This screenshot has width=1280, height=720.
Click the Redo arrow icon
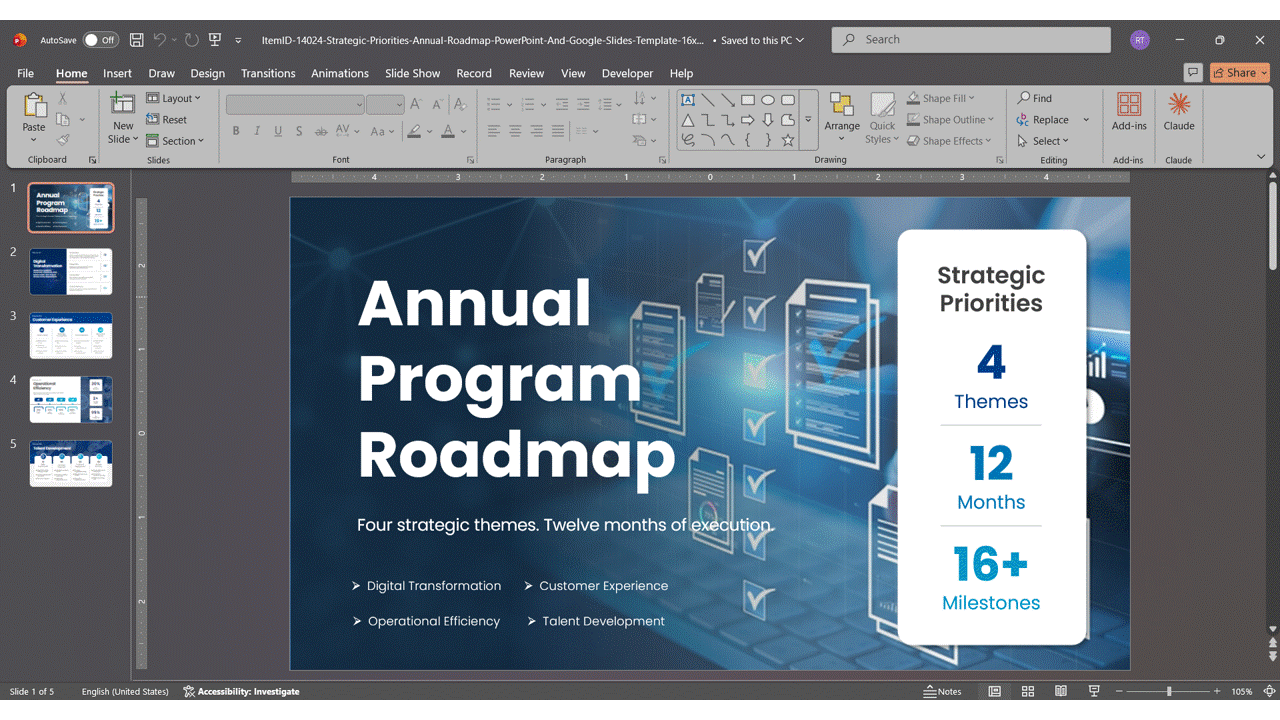click(191, 40)
